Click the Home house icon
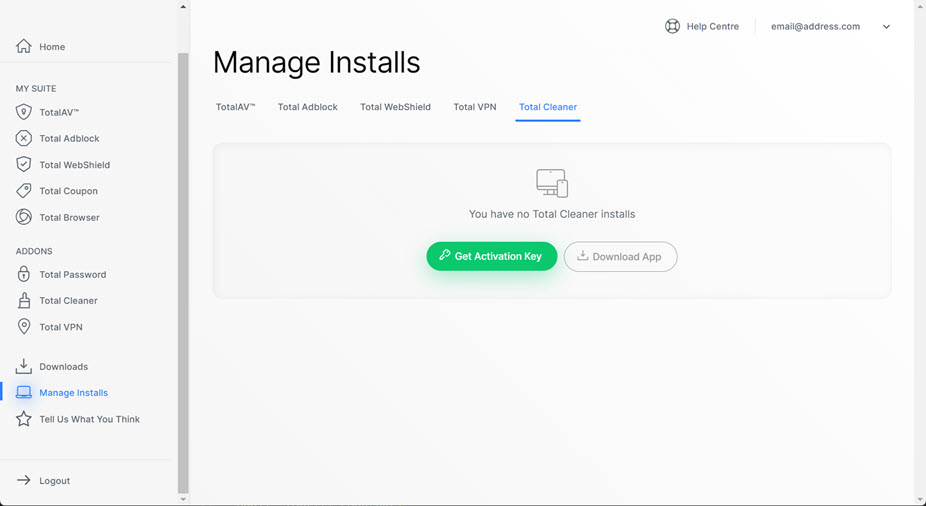The image size is (926, 506). pyautogui.click(x=24, y=46)
